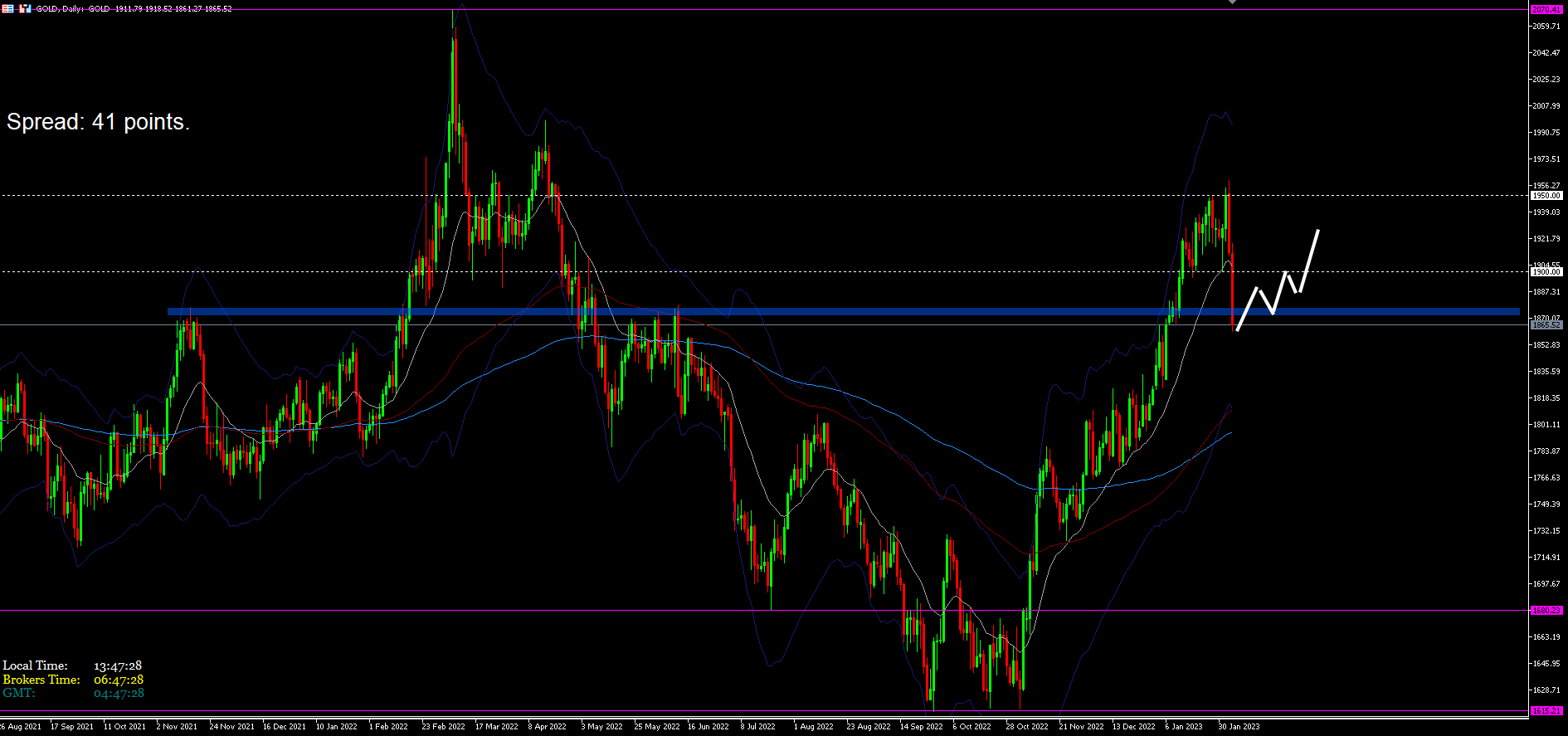The image size is (1568, 736).
Task: Click 1887.31 on the price scale
Action: tap(1546, 292)
